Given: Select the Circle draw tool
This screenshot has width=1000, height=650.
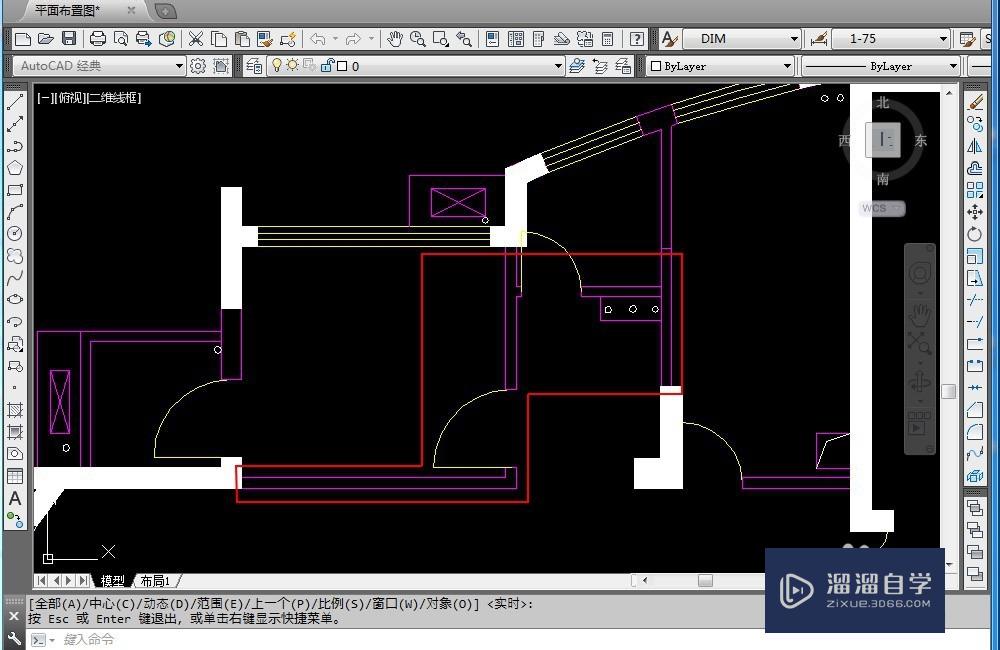Looking at the screenshot, I should point(15,233).
